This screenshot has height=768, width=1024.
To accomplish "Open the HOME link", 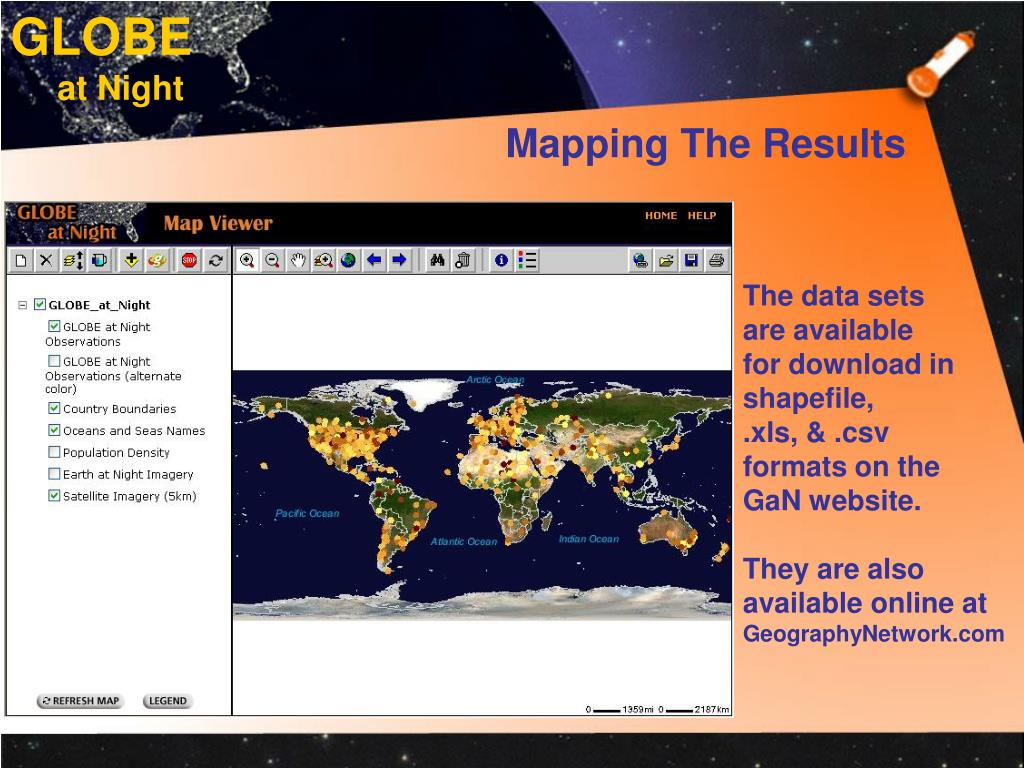I will pyautogui.click(x=661, y=216).
